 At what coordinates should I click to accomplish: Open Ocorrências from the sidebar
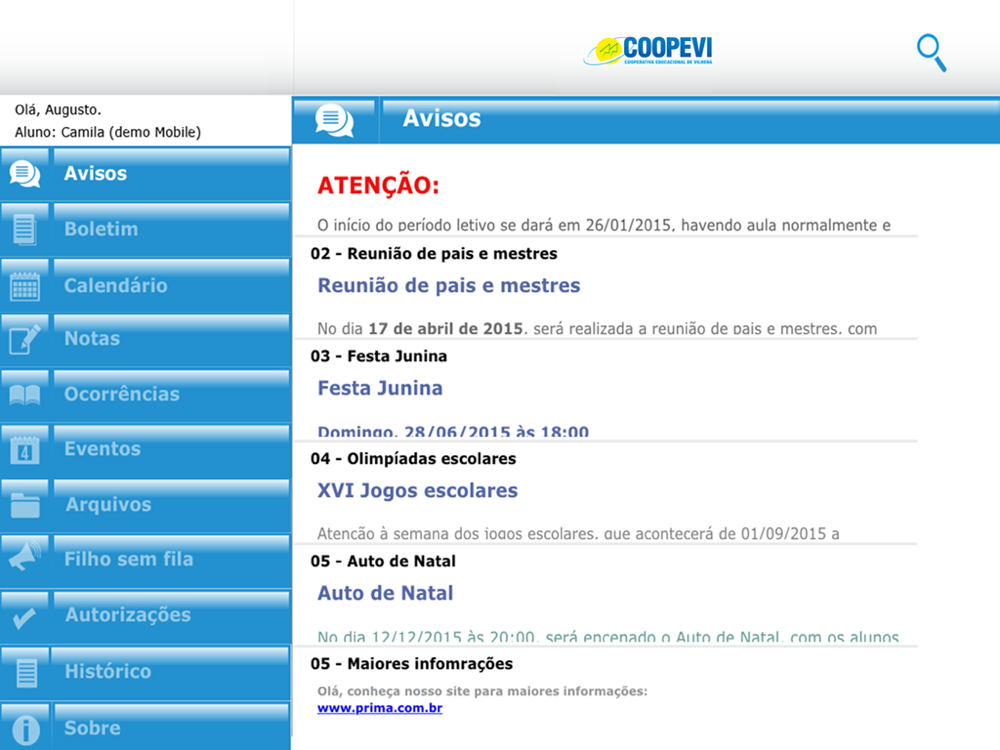145,394
